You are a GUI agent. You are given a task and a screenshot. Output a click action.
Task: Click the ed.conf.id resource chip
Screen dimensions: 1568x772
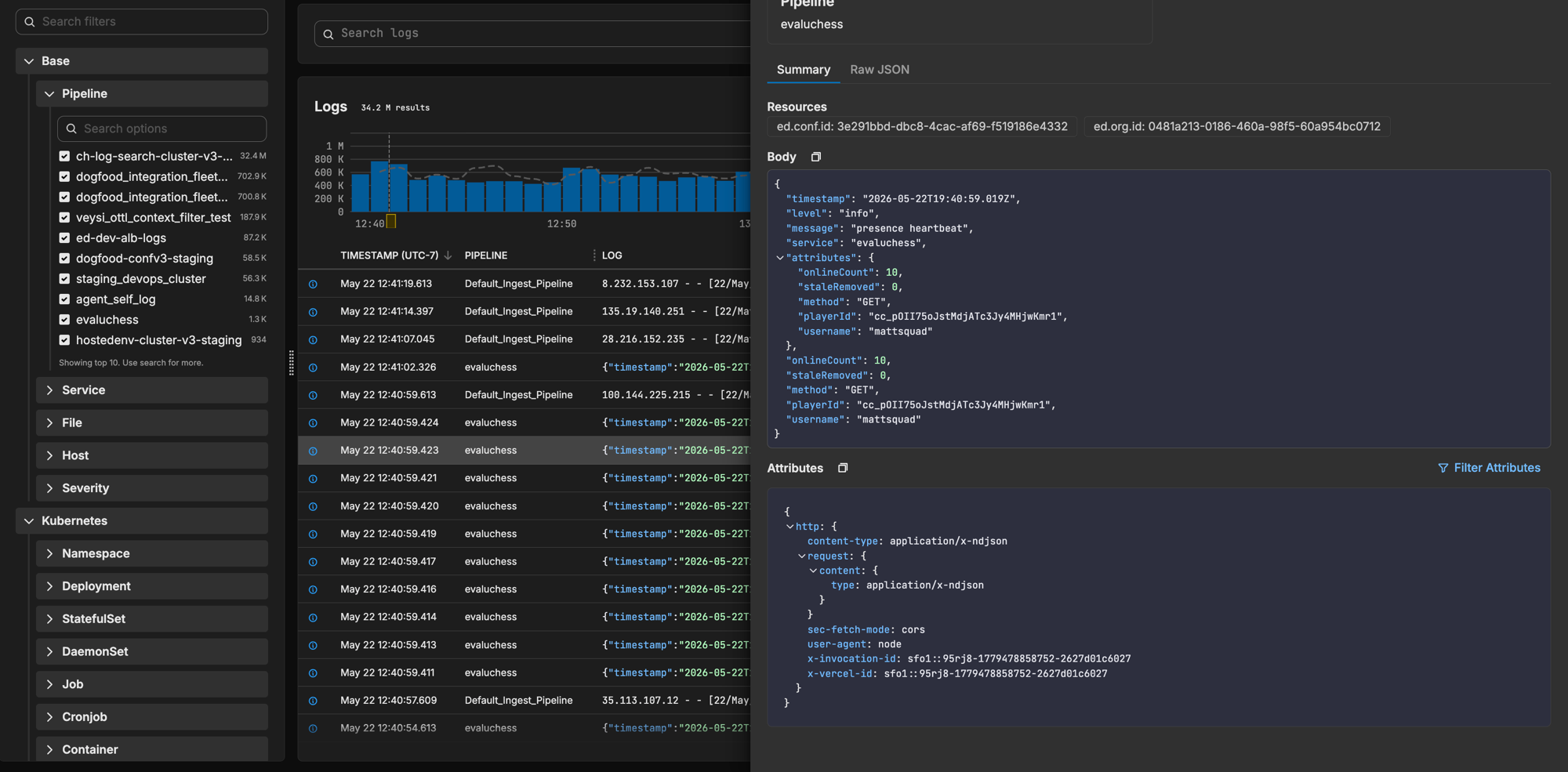(922, 126)
